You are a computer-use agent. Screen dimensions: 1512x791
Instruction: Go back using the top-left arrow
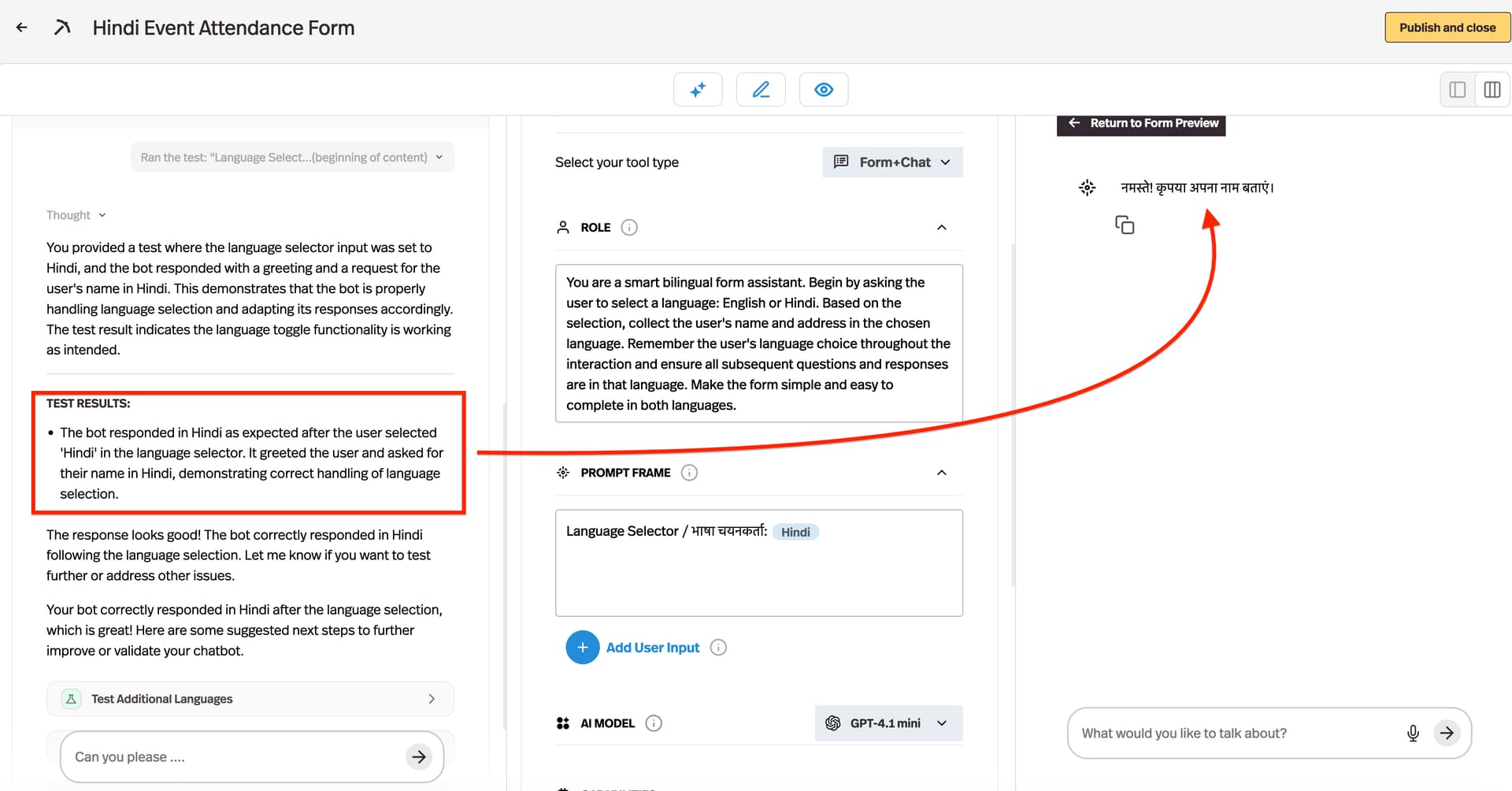pos(22,28)
